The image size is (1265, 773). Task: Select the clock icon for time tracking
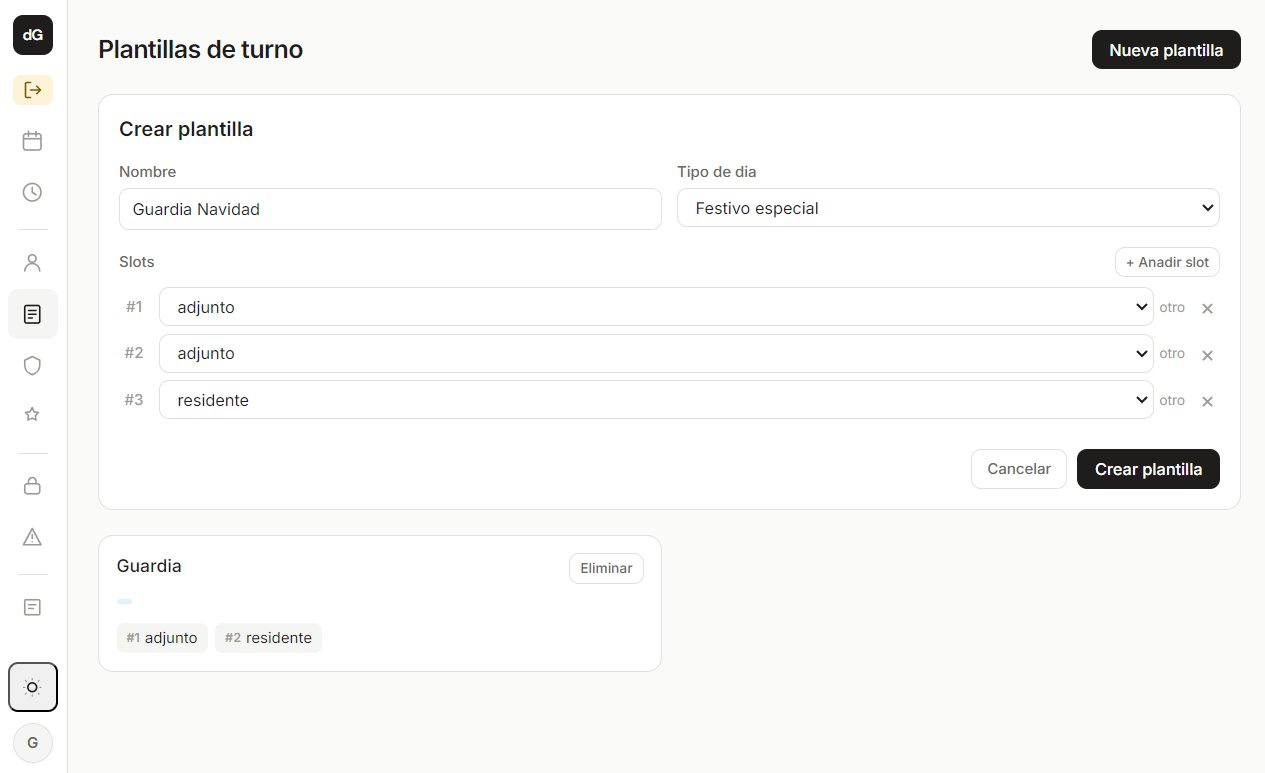(32, 192)
